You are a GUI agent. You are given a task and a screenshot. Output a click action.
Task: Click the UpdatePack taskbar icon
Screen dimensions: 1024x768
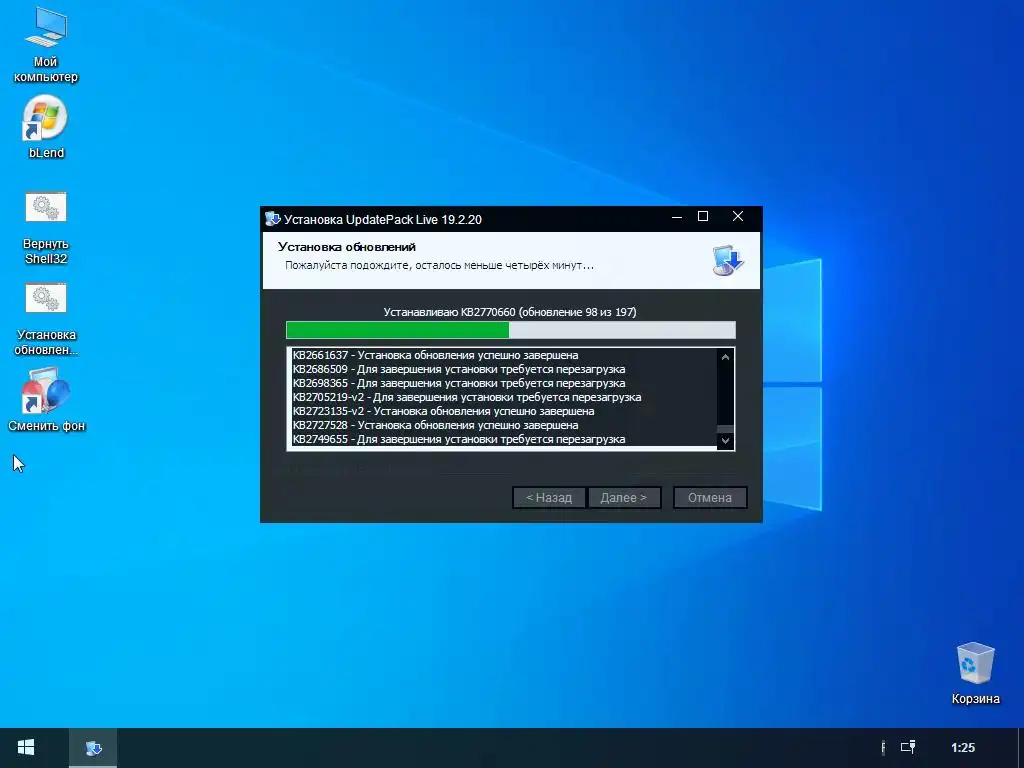coord(93,748)
